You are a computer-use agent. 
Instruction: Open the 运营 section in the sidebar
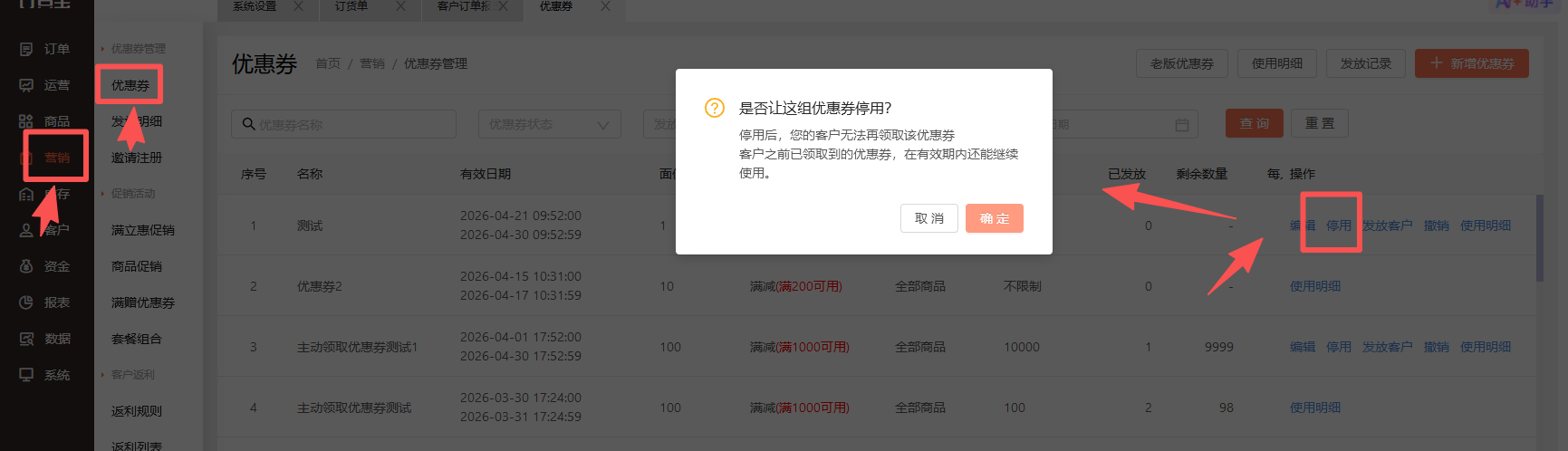(x=45, y=85)
